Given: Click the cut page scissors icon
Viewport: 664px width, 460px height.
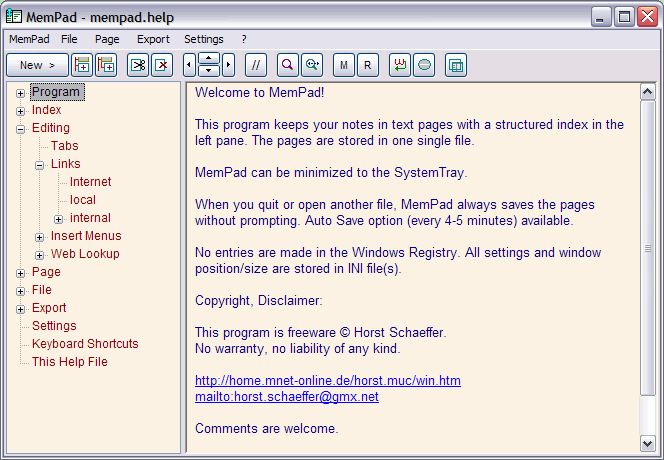Looking at the screenshot, I should [138, 65].
